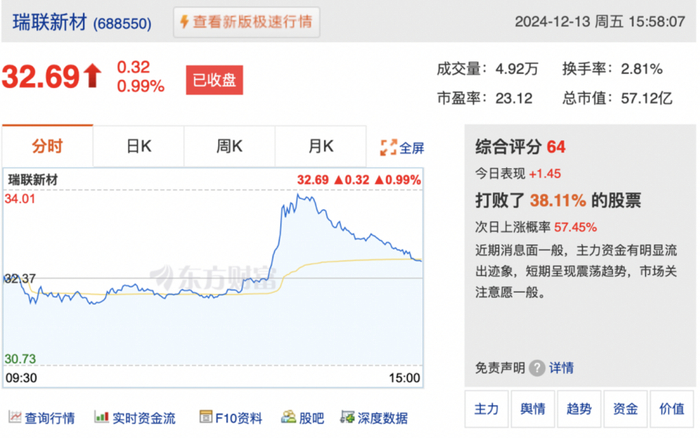Click the 股吧 people icon
Viewport: 700px width, 438px height.
click(x=288, y=417)
